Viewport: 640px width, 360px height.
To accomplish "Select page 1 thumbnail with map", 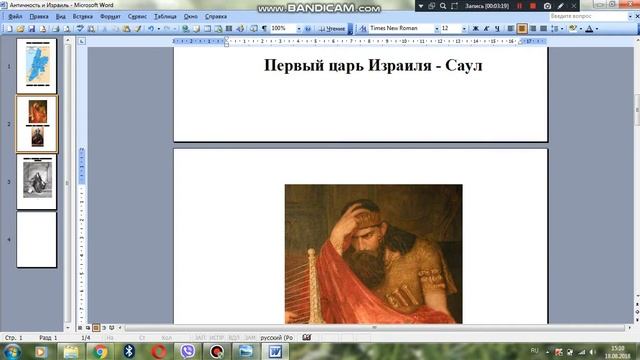I will [x=37, y=66].
